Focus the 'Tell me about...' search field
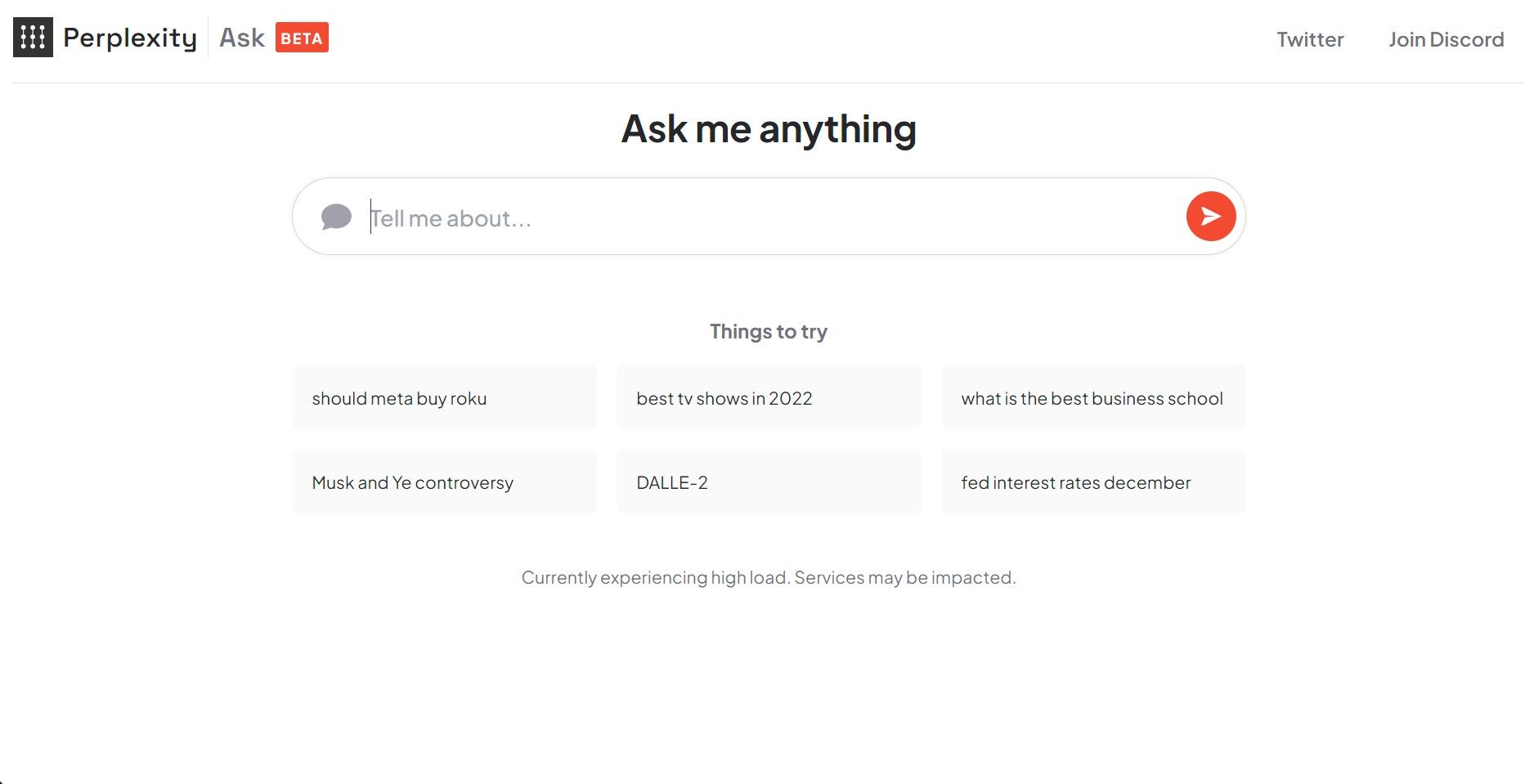This screenshot has width=1525, height=784. coord(769,218)
